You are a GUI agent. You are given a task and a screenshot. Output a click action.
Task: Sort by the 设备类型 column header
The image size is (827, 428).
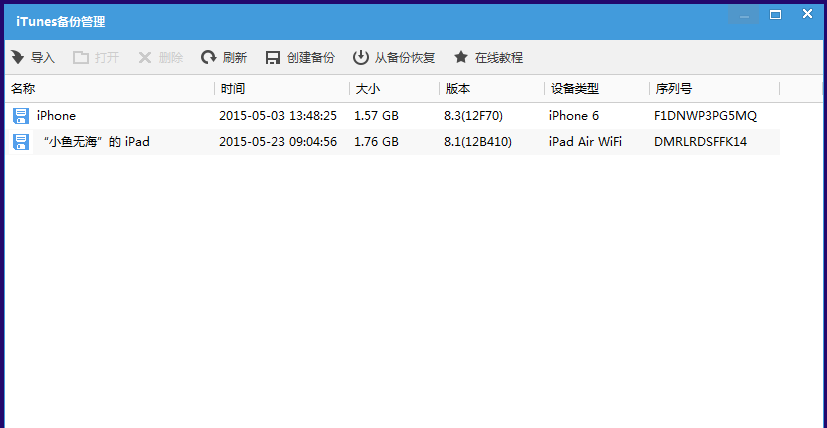coord(575,89)
